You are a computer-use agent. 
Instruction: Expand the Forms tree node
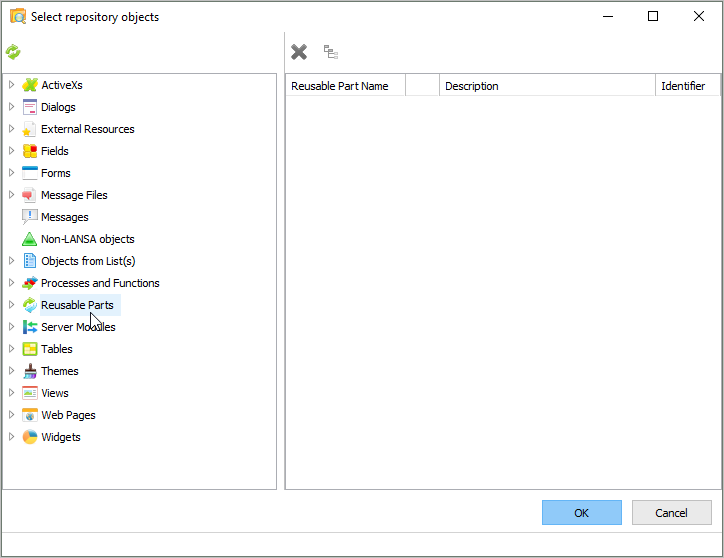(x=12, y=173)
